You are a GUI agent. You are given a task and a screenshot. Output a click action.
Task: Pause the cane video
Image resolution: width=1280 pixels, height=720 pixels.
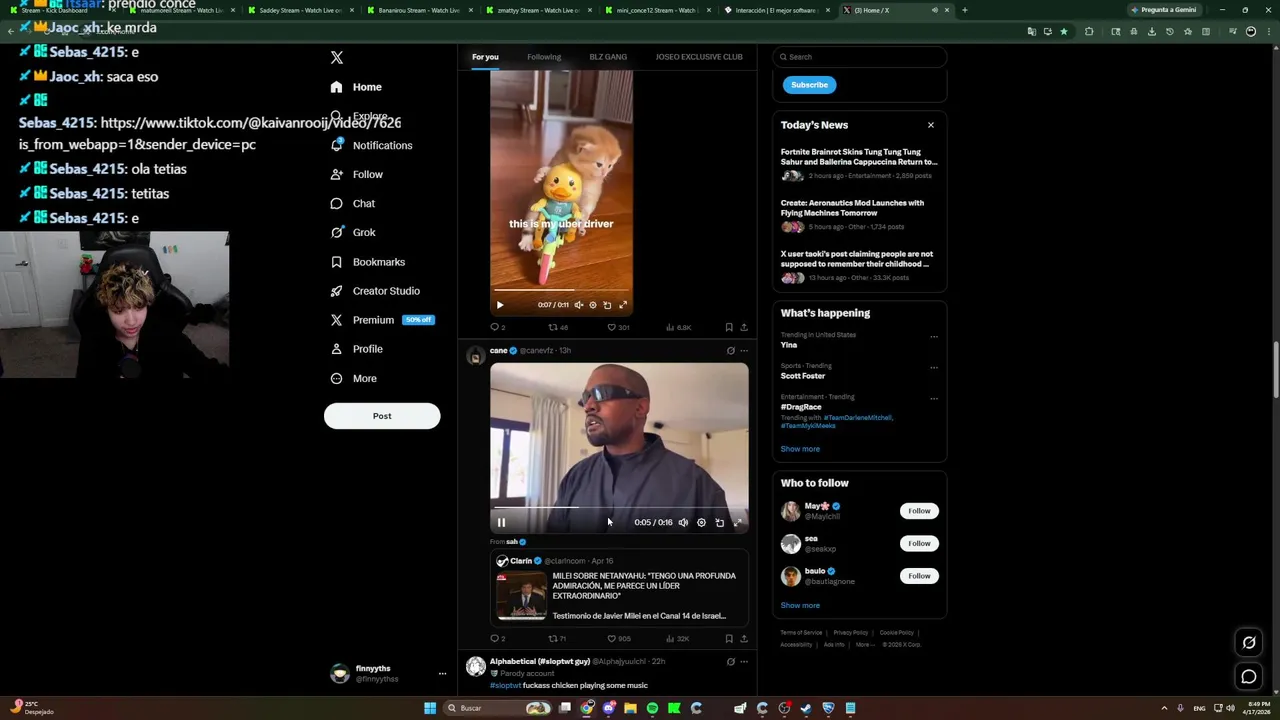(x=501, y=522)
